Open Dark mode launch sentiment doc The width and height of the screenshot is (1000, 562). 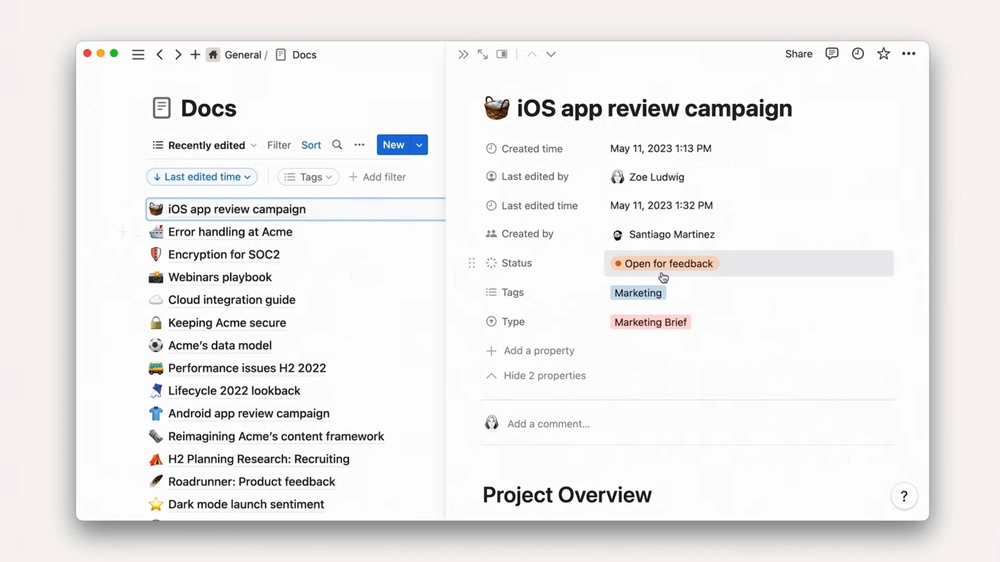[x=246, y=505]
